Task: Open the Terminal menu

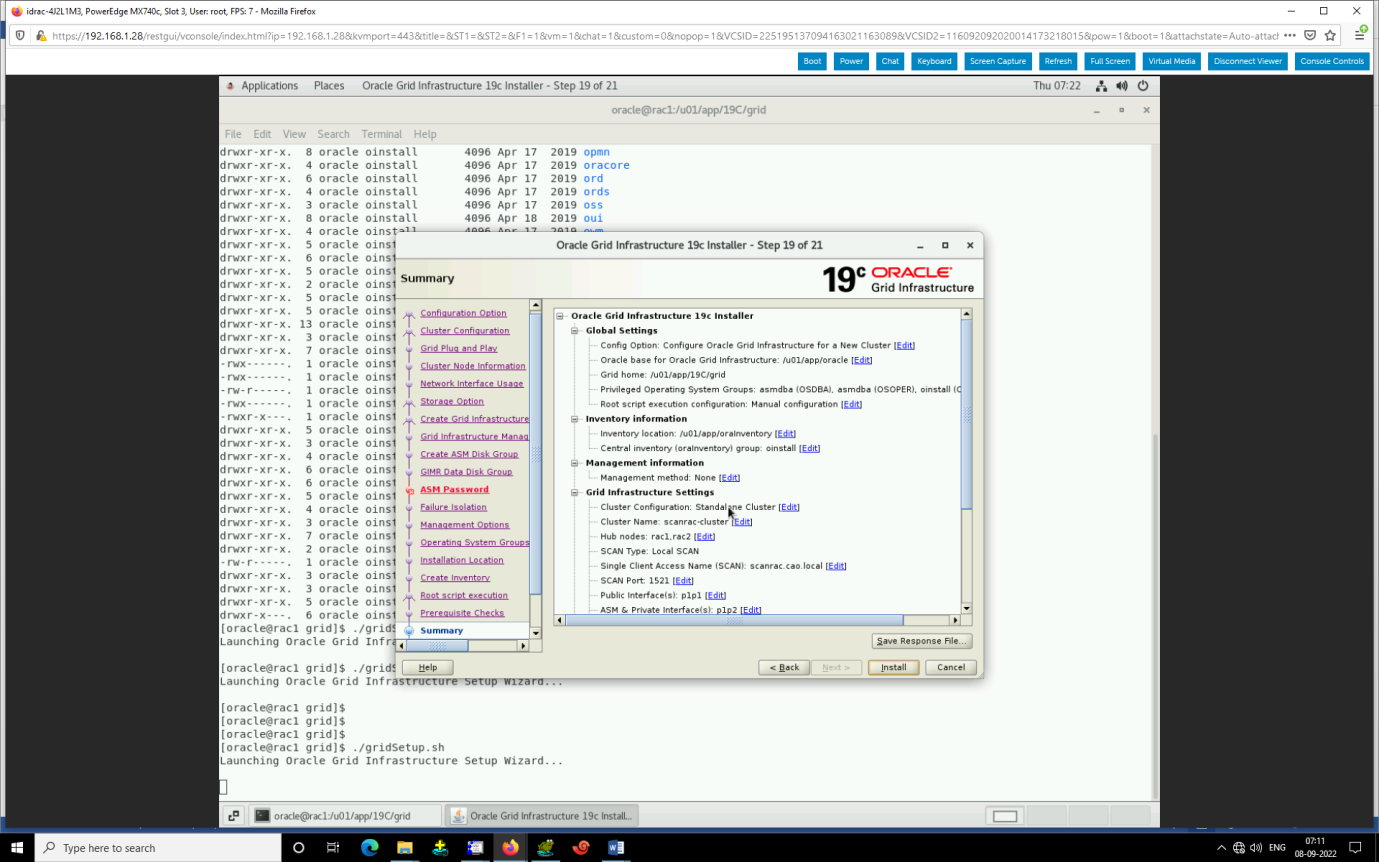Action: [x=382, y=134]
